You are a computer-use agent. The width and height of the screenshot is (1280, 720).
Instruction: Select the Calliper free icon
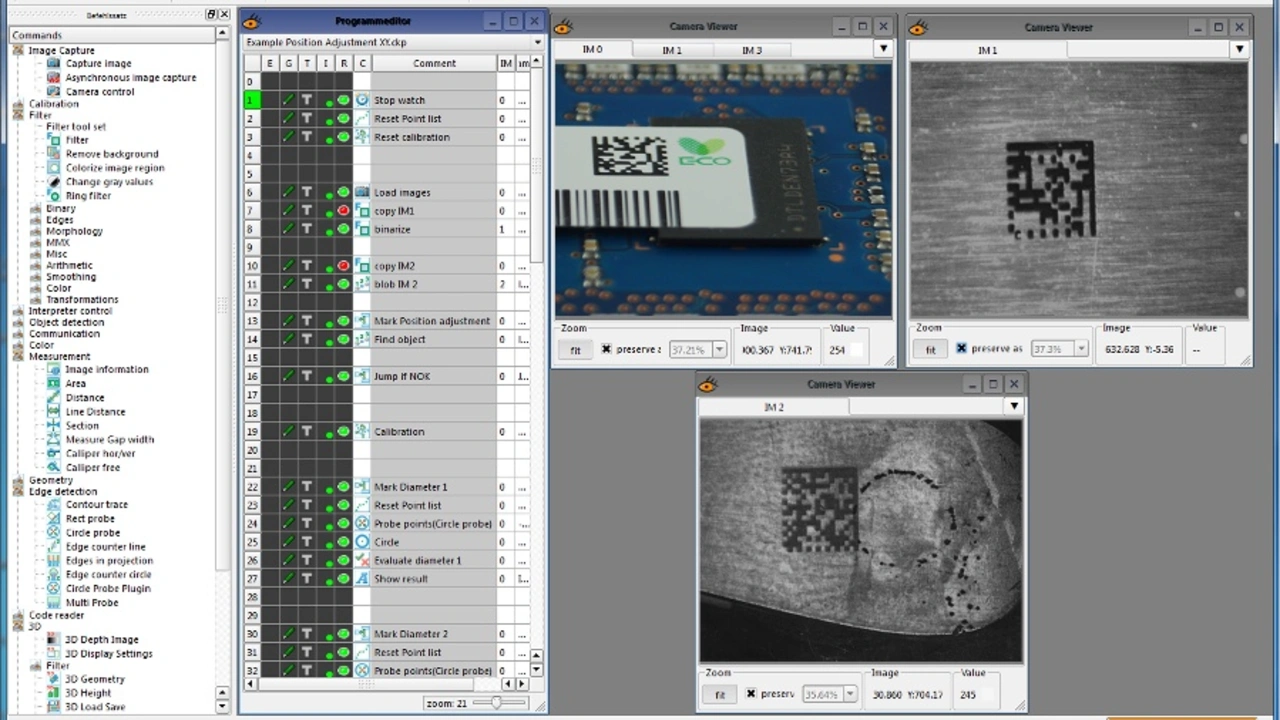point(54,468)
